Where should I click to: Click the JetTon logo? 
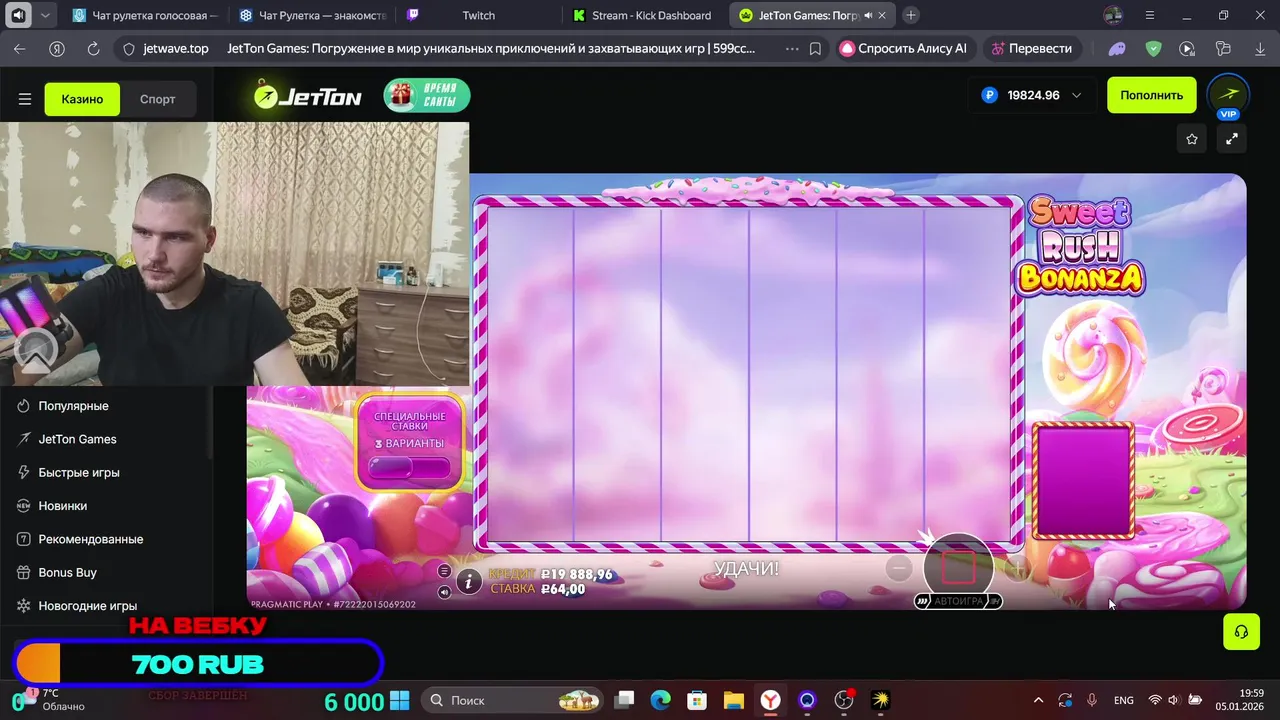308,96
